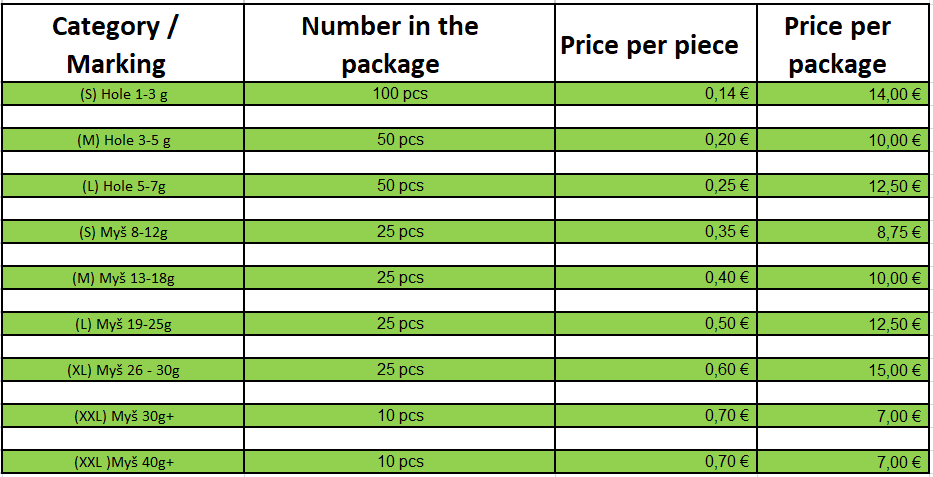Select the (XXL) Myš 30g+ cell
This screenshot has height=477, width=933.
click(x=123, y=416)
